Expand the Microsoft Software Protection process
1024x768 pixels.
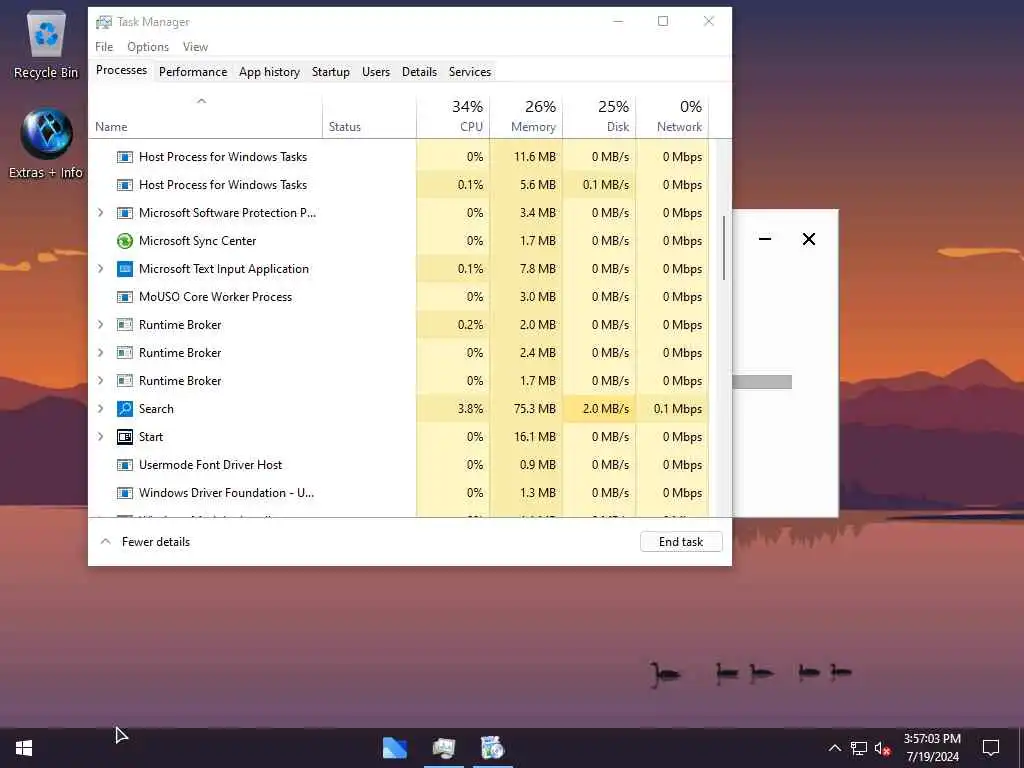tap(101, 213)
